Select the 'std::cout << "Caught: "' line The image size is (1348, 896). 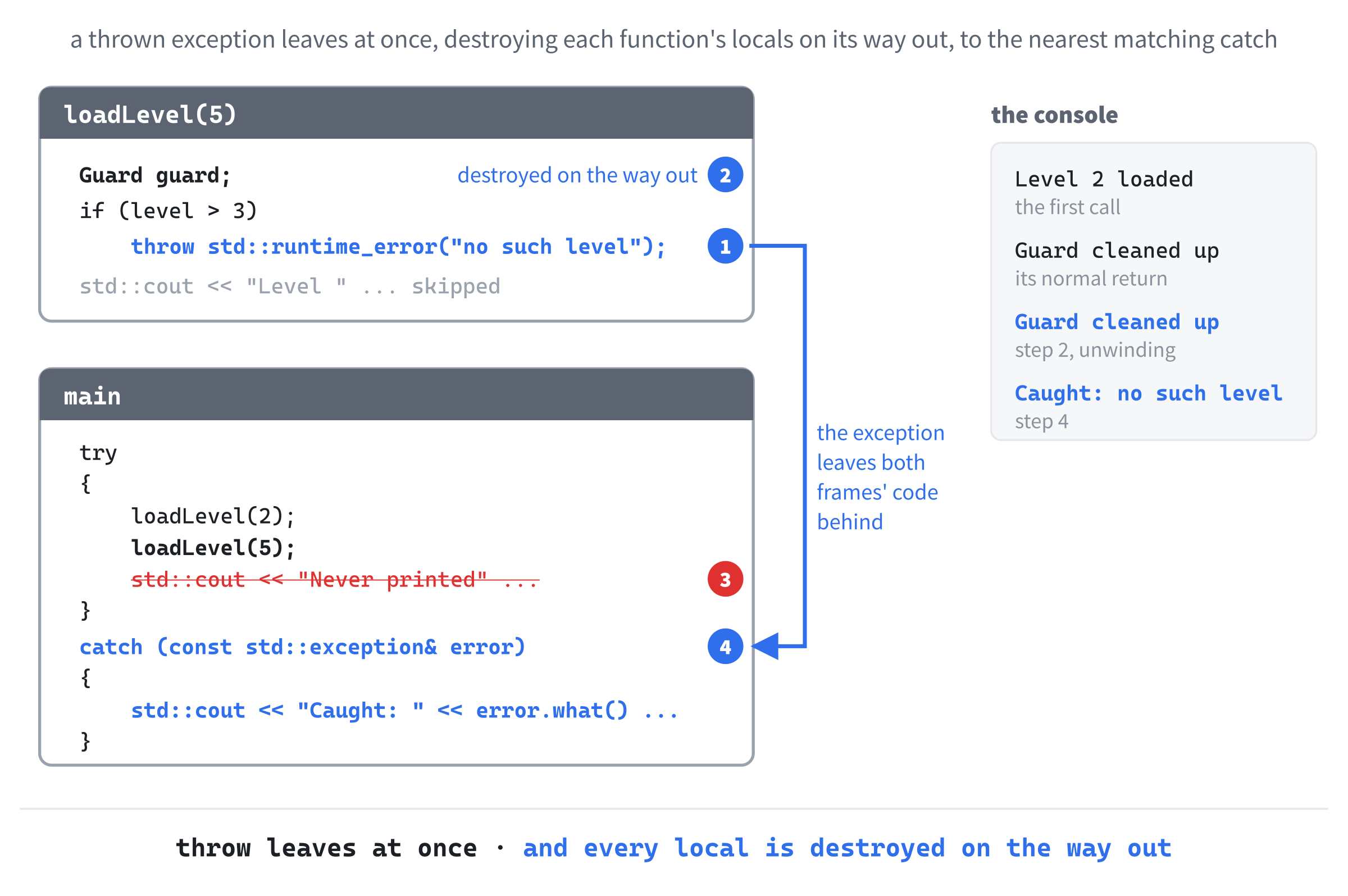[404, 710]
